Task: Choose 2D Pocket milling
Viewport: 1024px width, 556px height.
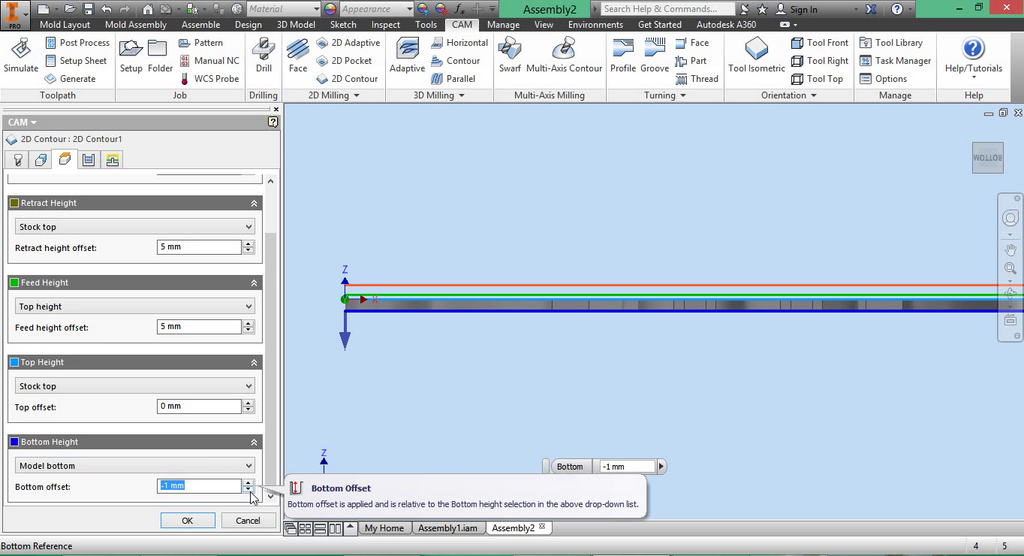Action: click(x=344, y=61)
